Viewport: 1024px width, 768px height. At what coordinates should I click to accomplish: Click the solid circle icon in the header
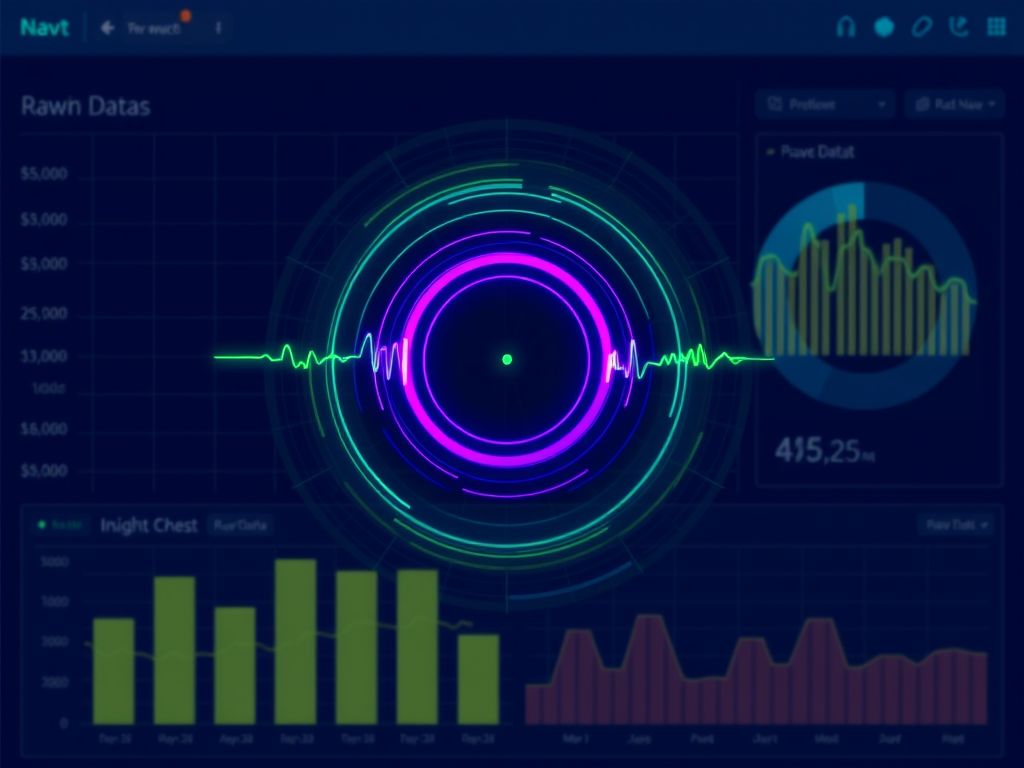pos(884,27)
